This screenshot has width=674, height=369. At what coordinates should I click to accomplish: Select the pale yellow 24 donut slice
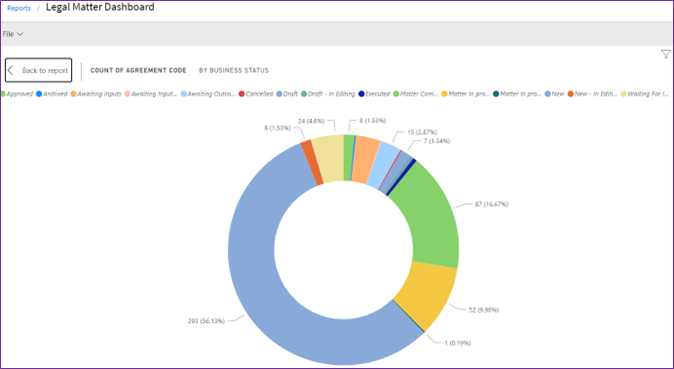329,158
